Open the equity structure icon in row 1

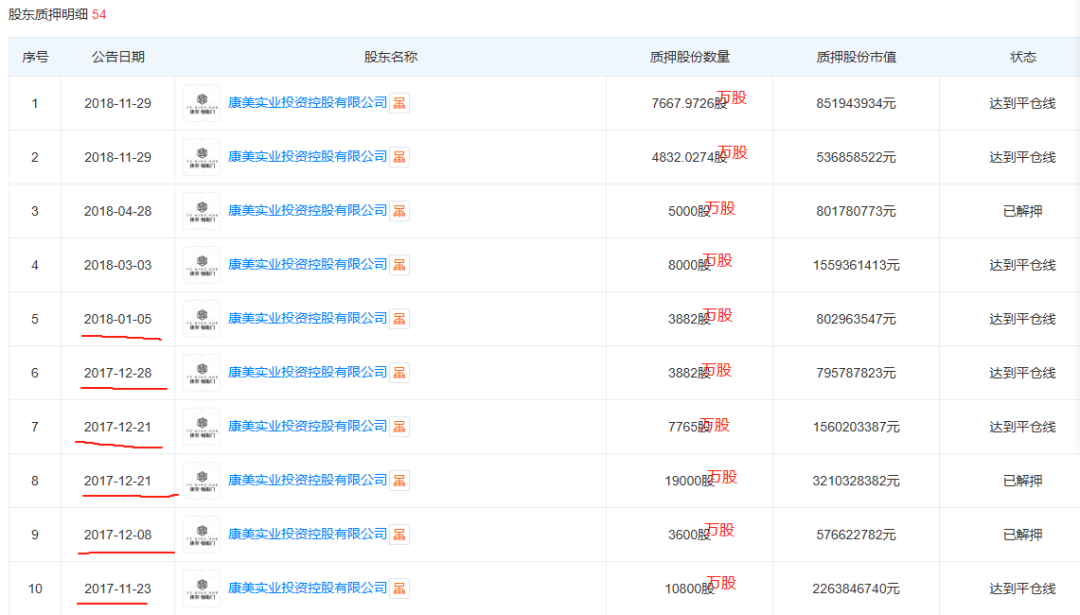point(399,103)
